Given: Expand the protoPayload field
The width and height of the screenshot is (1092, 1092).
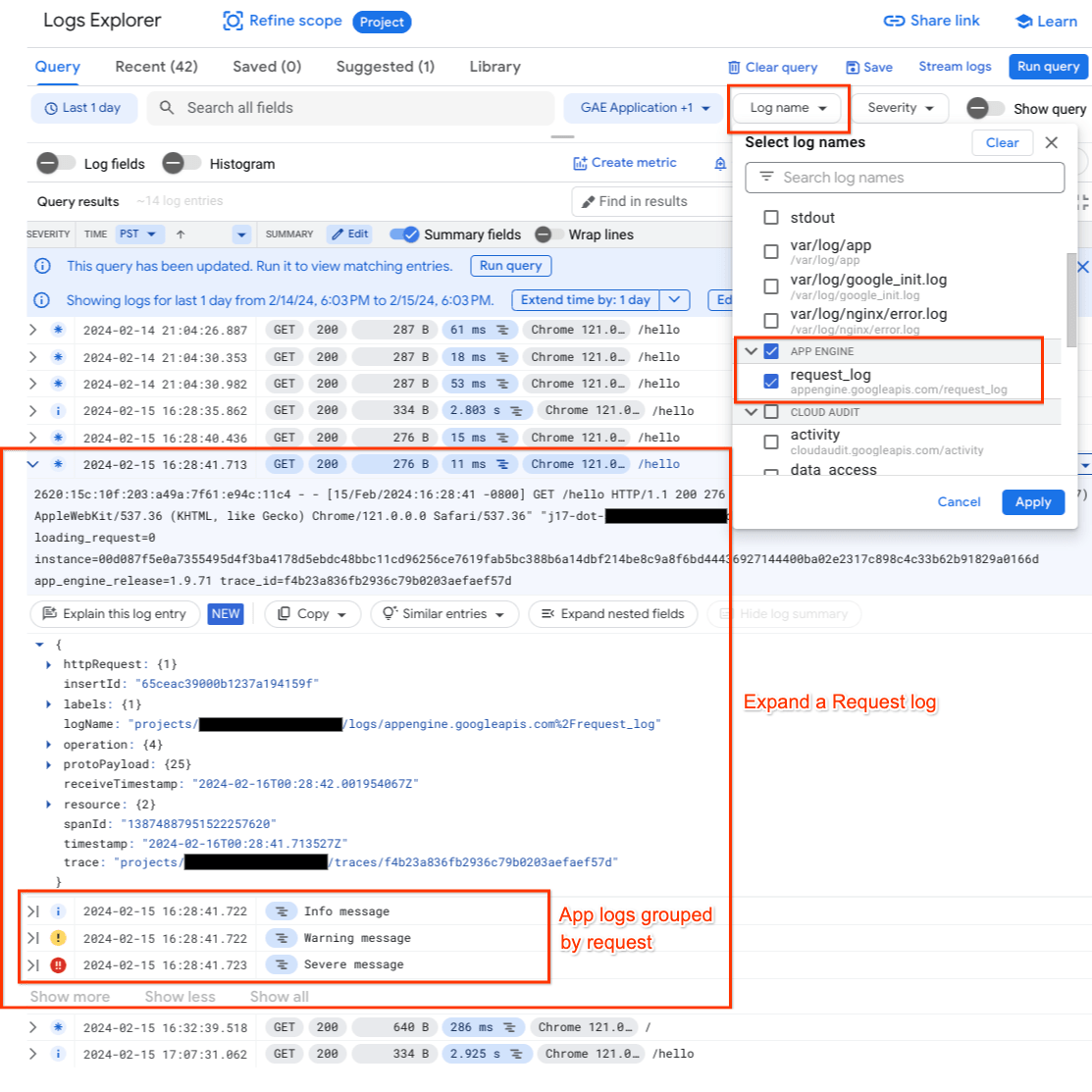Looking at the screenshot, I should coord(49,764).
